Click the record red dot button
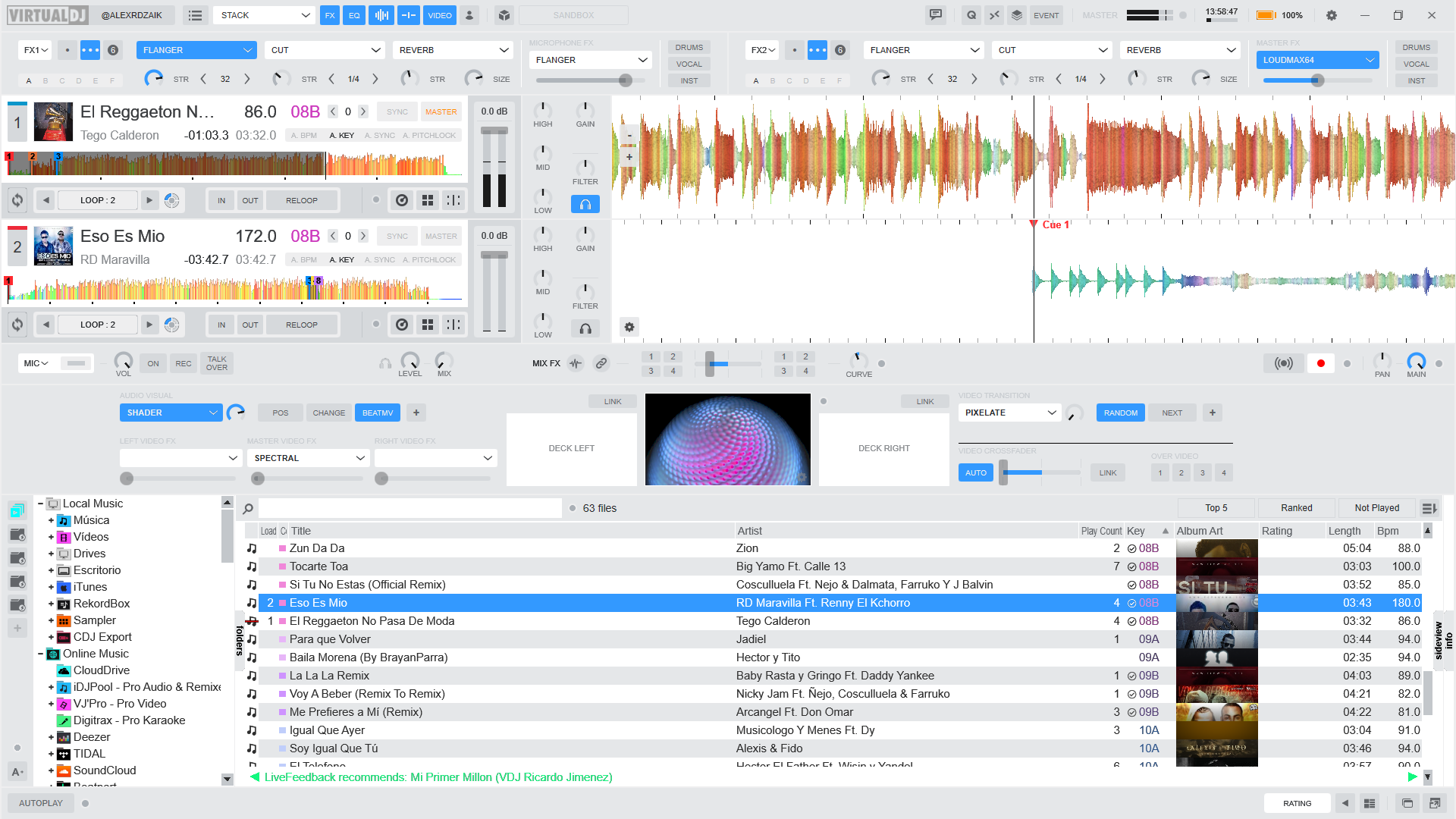This screenshot has height=819, width=1456. (x=1321, y=363)
